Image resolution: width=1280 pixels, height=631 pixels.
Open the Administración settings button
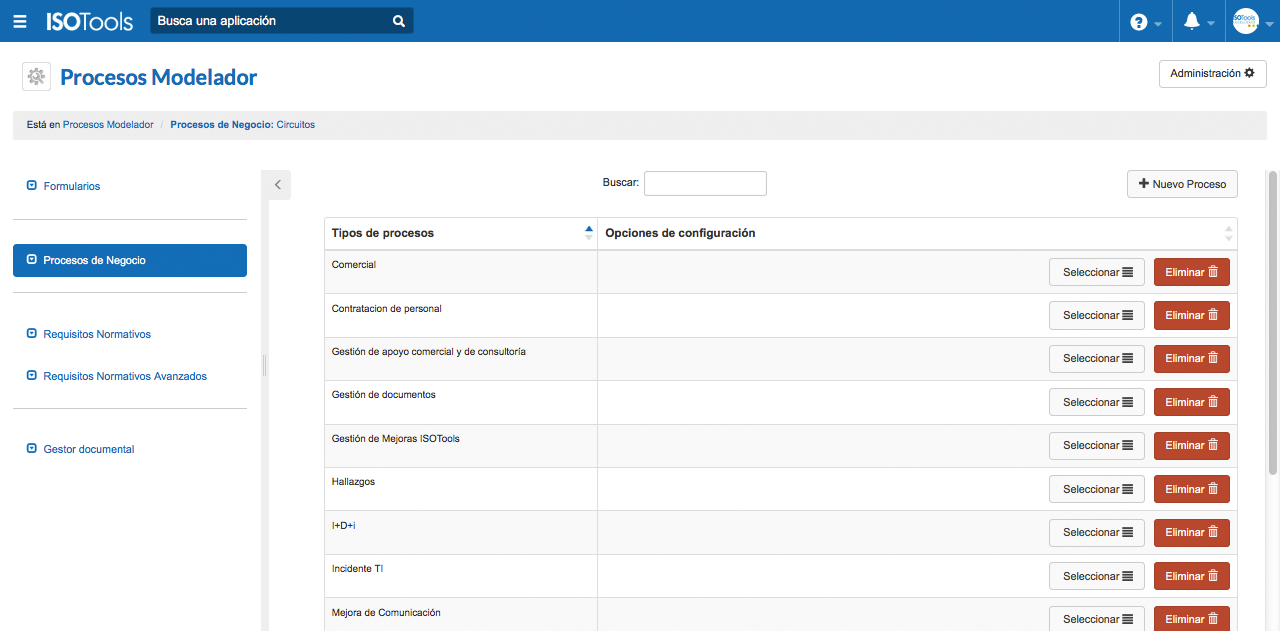pos(1212,74)
